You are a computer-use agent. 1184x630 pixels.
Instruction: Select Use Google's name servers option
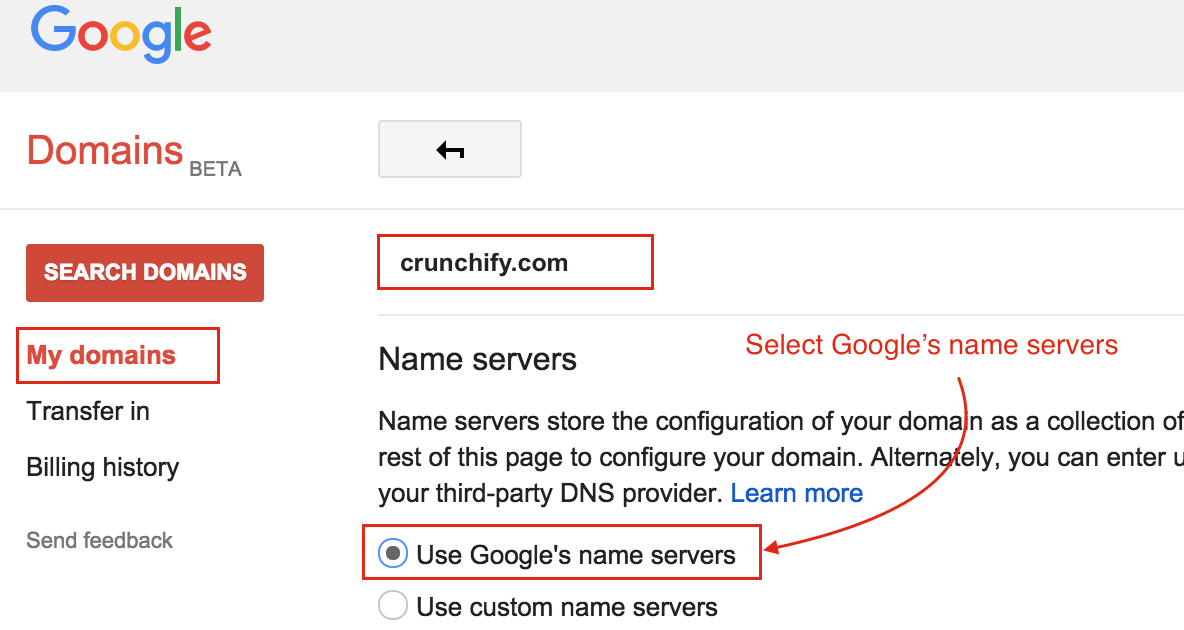click(393, 554)
